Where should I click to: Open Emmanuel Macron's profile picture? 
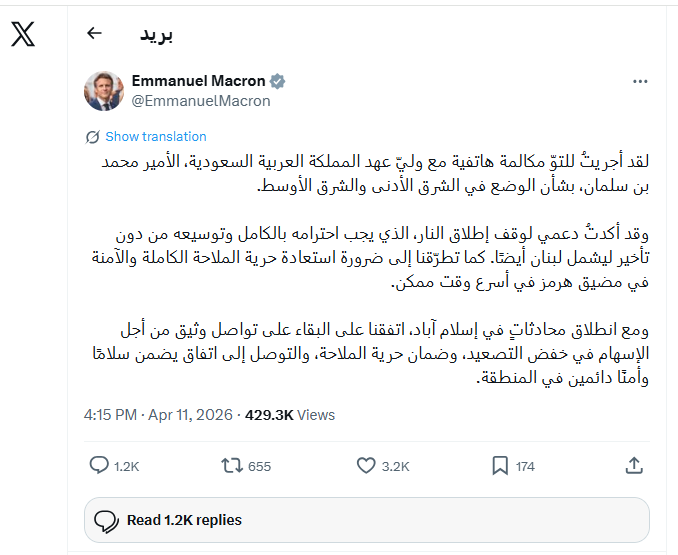104,90
